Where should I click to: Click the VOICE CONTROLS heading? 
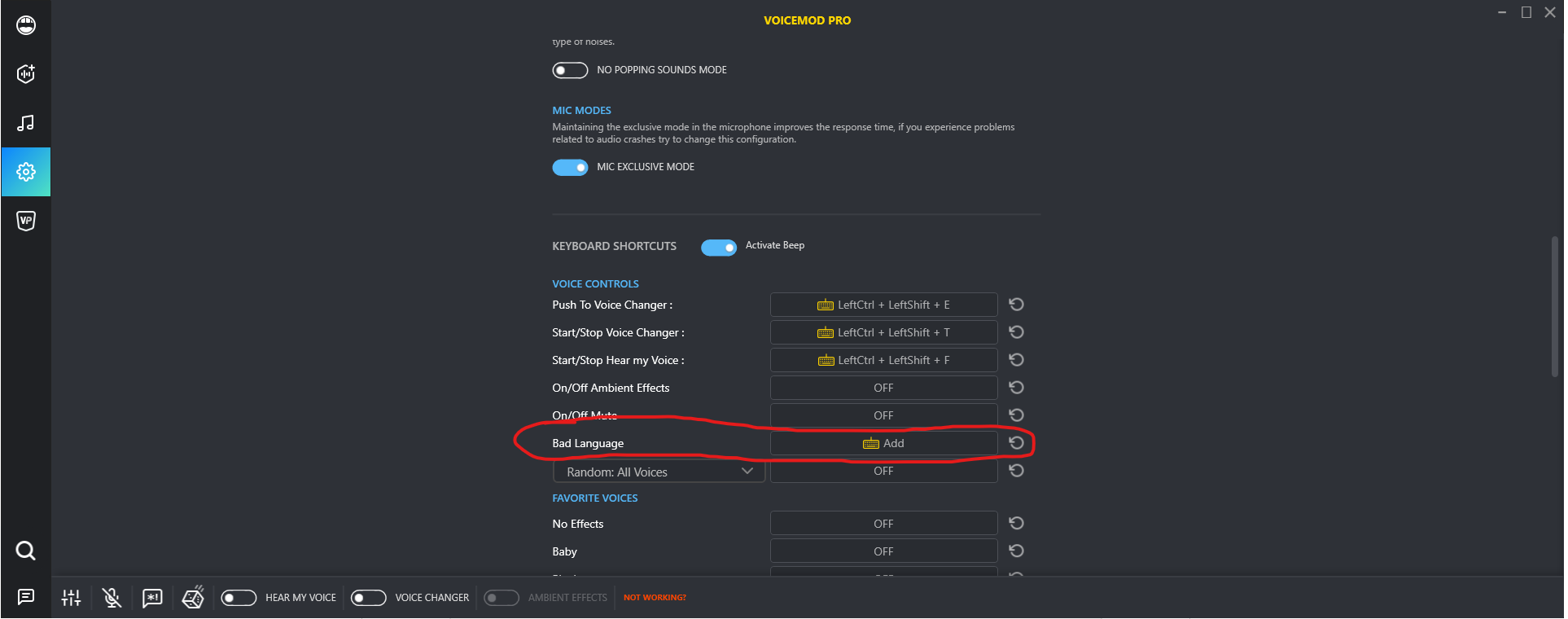tap(595, 284)
